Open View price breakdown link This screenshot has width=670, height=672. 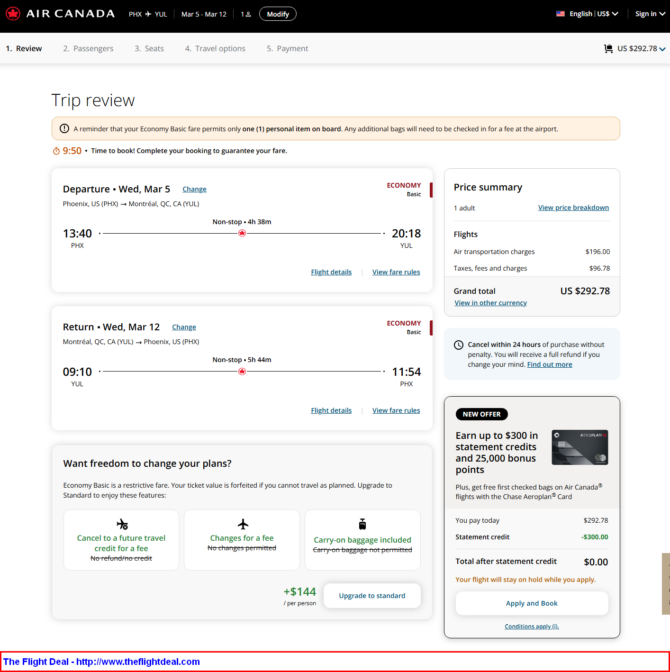(x=574, y=208)
